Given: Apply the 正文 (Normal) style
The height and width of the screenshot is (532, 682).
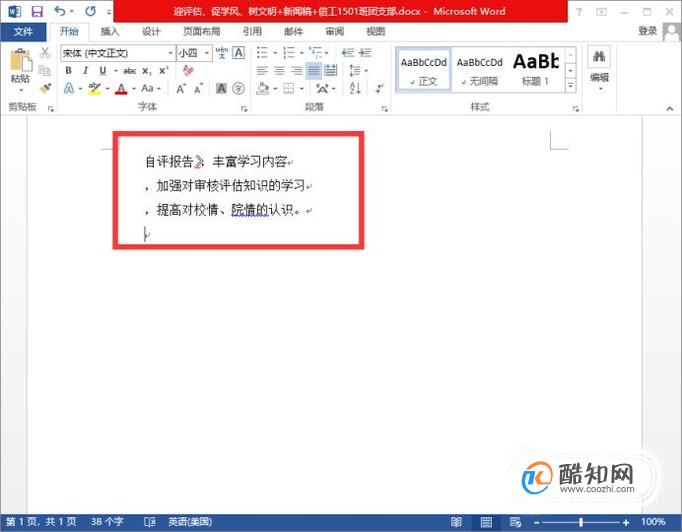Looking at the screenshot, I should tap(424, 70).
